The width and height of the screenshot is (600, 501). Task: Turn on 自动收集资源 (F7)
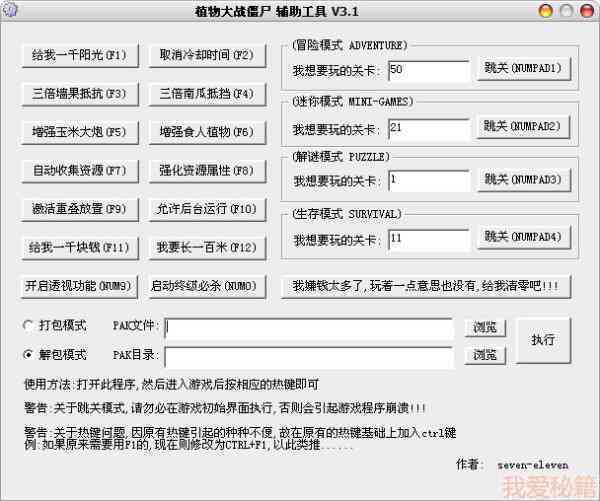tap(80, 171)
